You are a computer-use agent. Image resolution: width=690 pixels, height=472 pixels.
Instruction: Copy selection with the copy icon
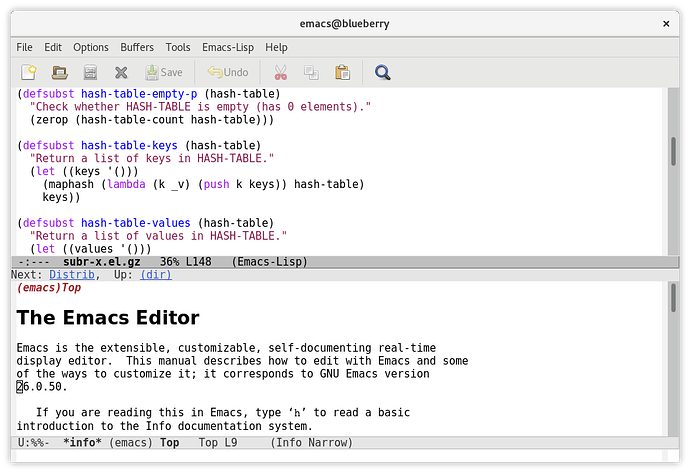click(311, 72)
